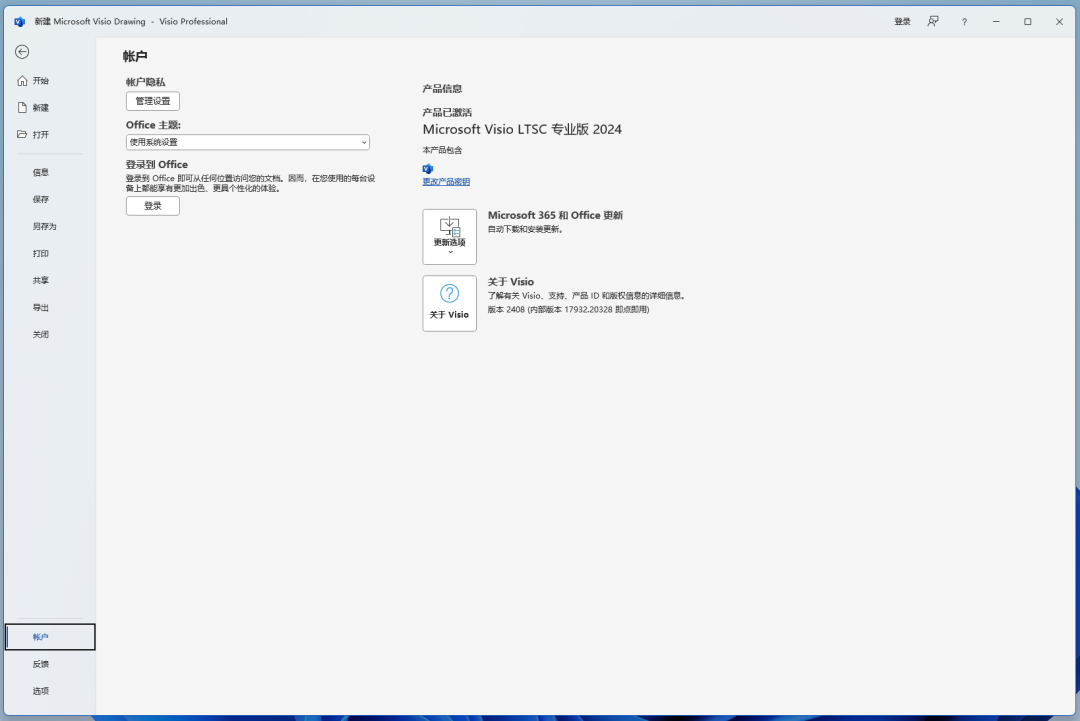
Task: Click the Microsoft Visio LTSC 专业版 2024 text
Action: [522, 129]
